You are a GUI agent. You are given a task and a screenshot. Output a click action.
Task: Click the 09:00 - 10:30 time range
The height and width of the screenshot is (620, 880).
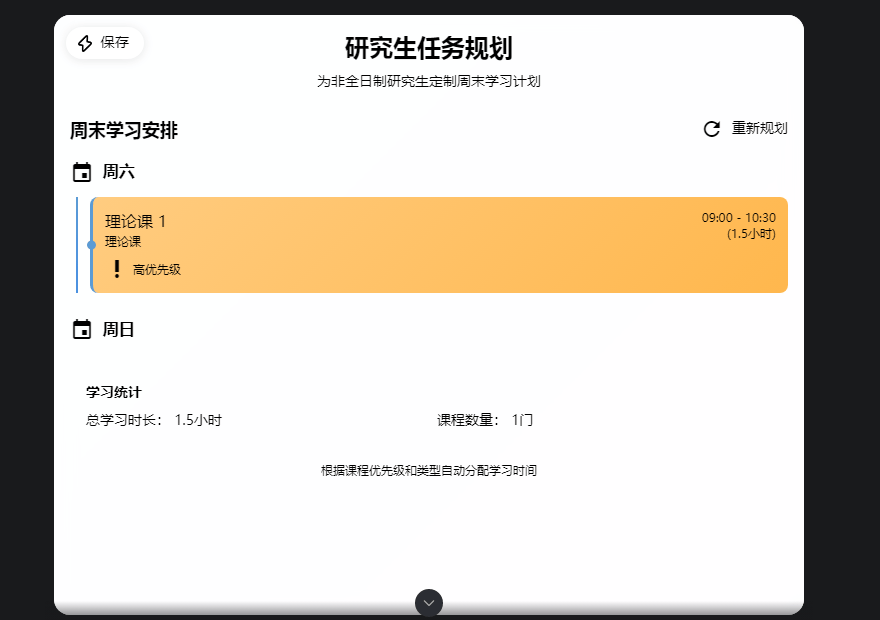[x=738, y=218]
